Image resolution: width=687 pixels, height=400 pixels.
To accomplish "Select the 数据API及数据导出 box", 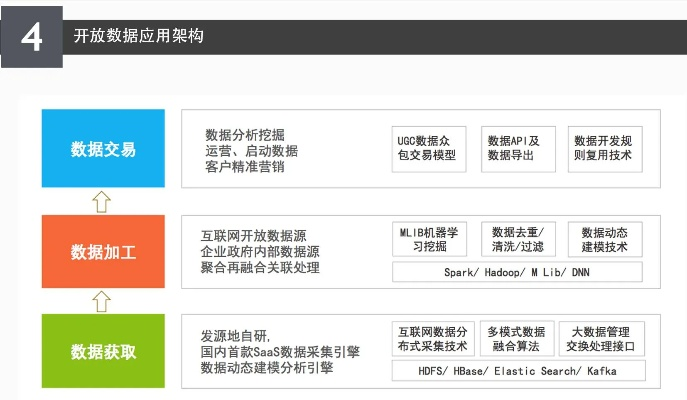I will [x=518, y=149].
